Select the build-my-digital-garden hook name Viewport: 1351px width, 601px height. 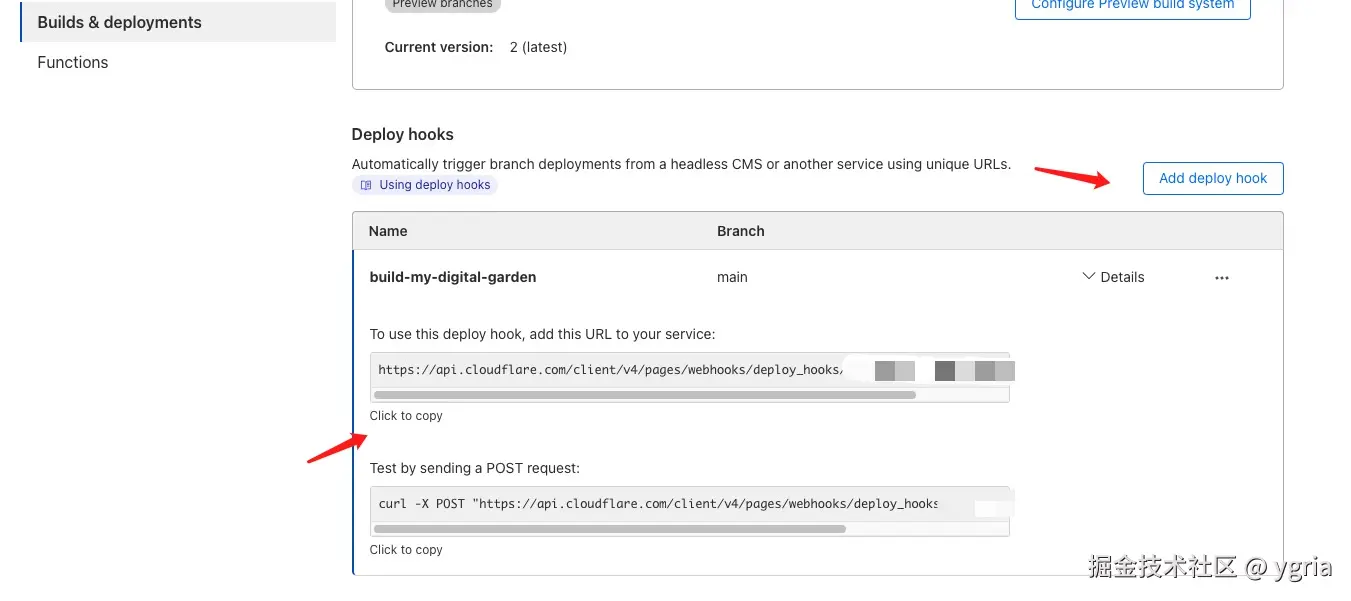click(x=453, y=277)
